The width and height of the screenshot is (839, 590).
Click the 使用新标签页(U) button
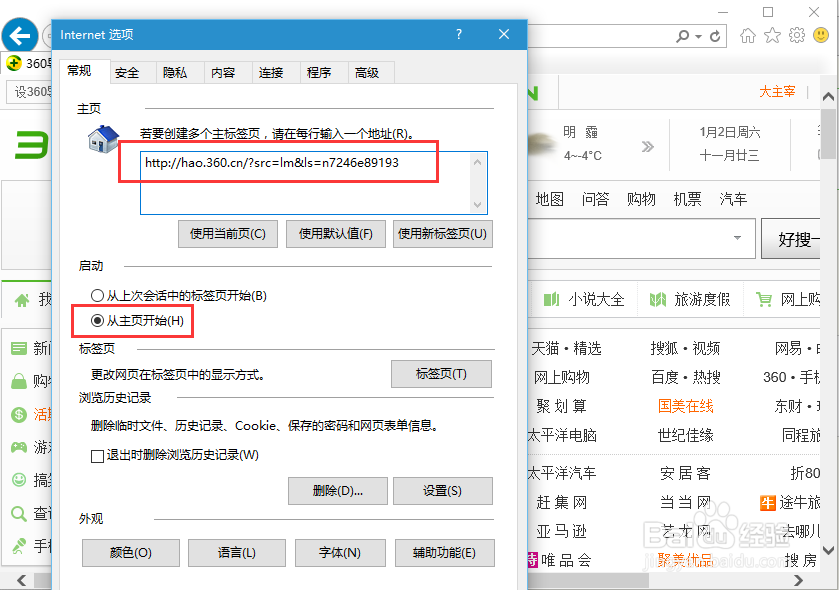(x=443, y=234)
